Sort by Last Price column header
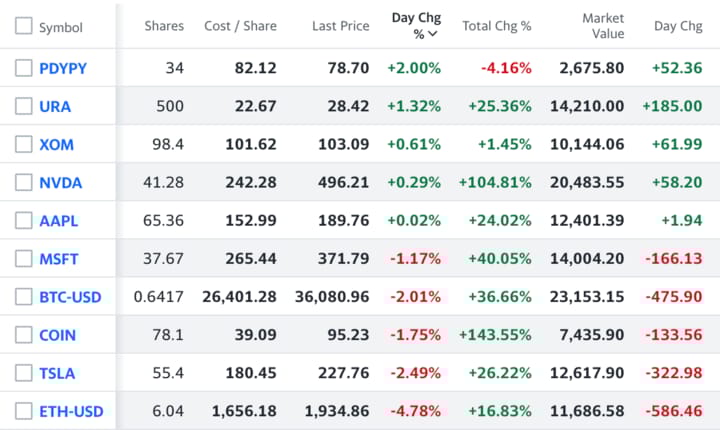Viewport: 720px width, 430px height. 340,26
